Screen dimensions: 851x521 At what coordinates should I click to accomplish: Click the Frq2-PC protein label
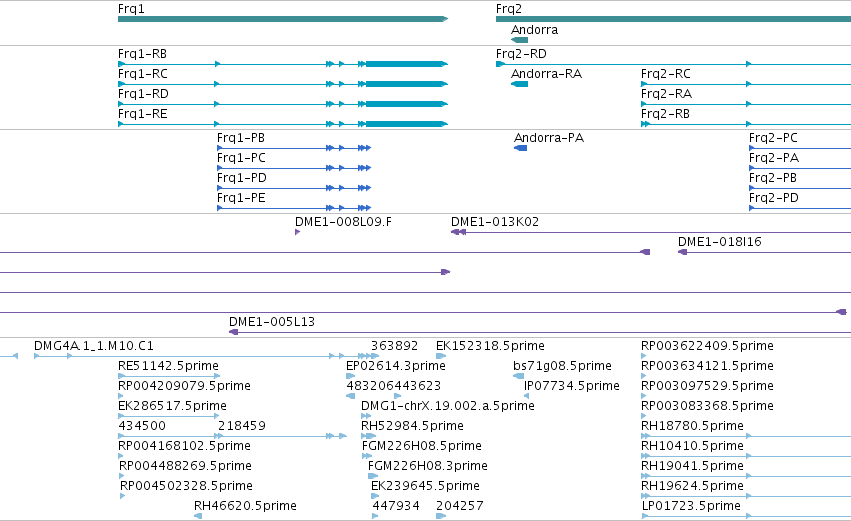tap(773, 138)
